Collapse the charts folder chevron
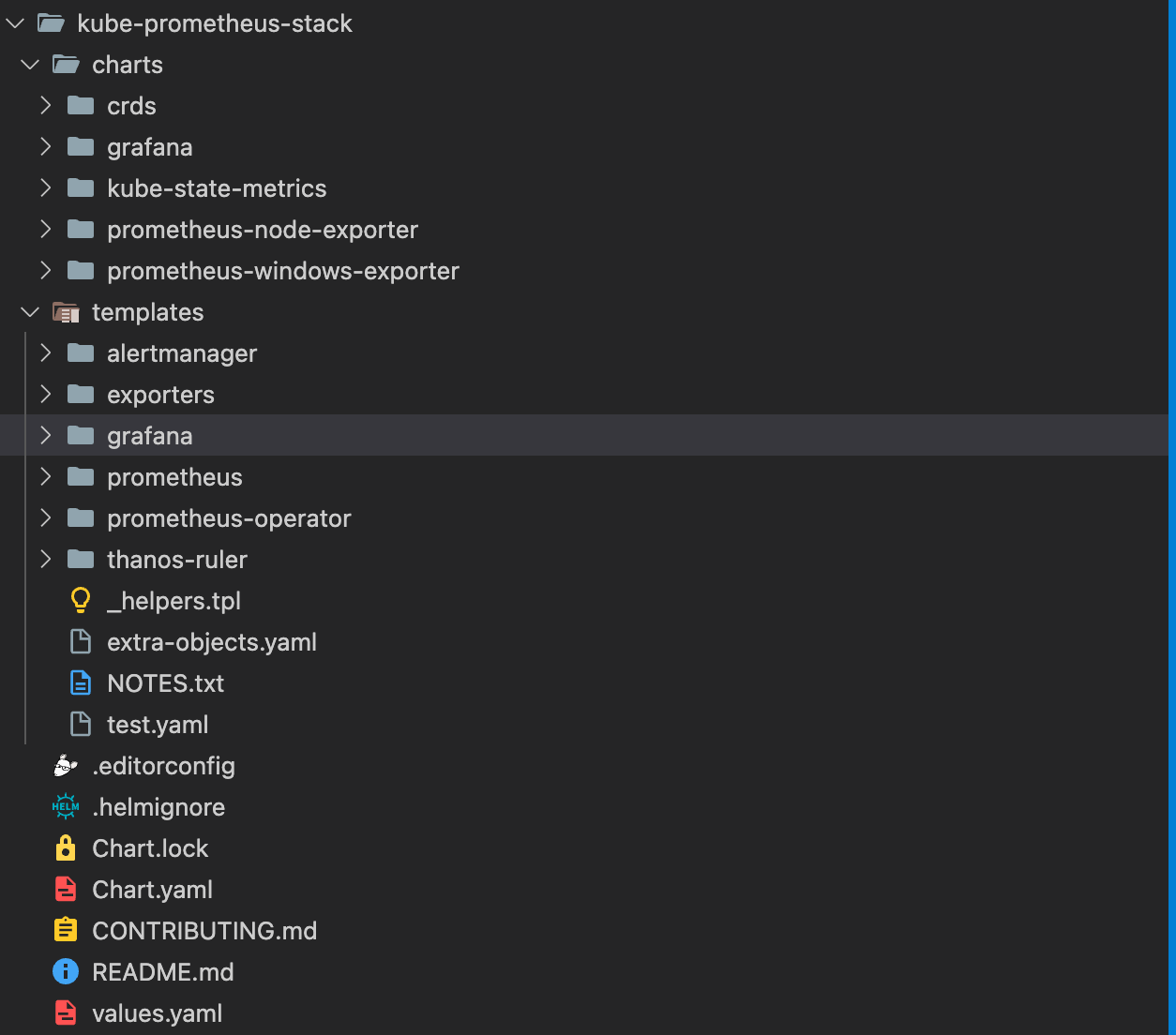The width and height of the screenshot is (1176, 1035). [30, 65]
